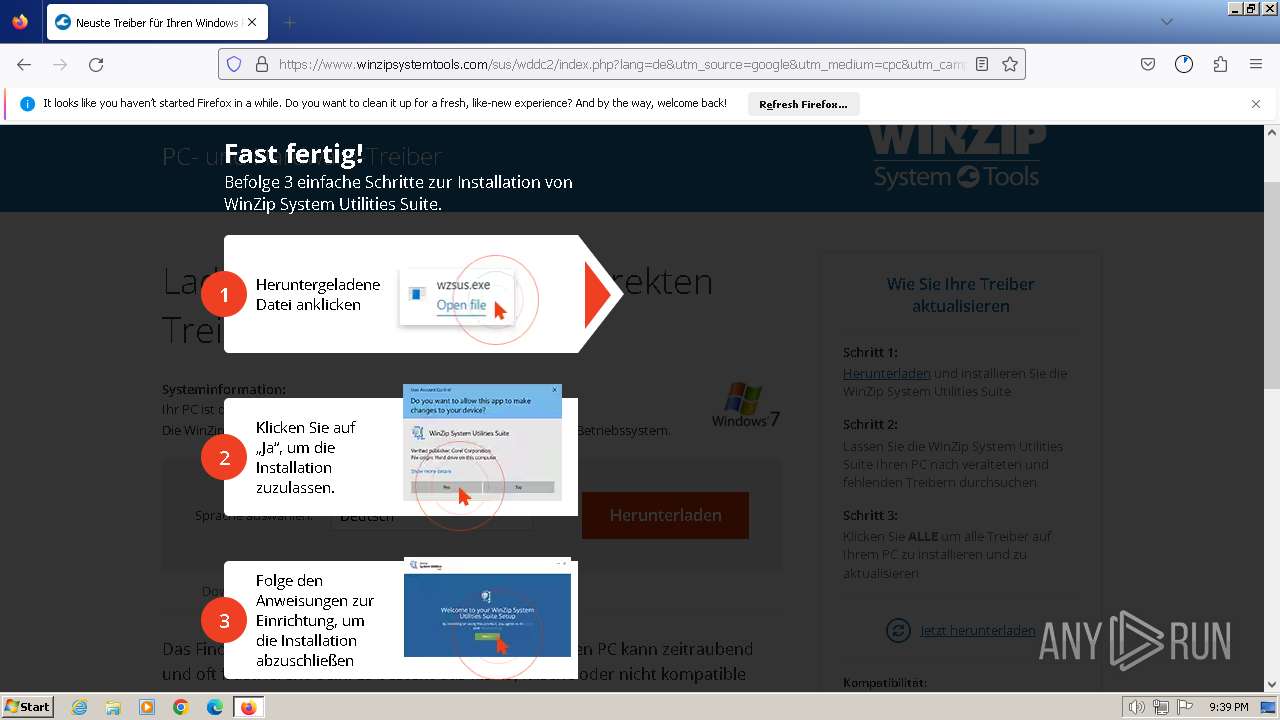Open the extensions puzzle icon

pos(1220,64)
